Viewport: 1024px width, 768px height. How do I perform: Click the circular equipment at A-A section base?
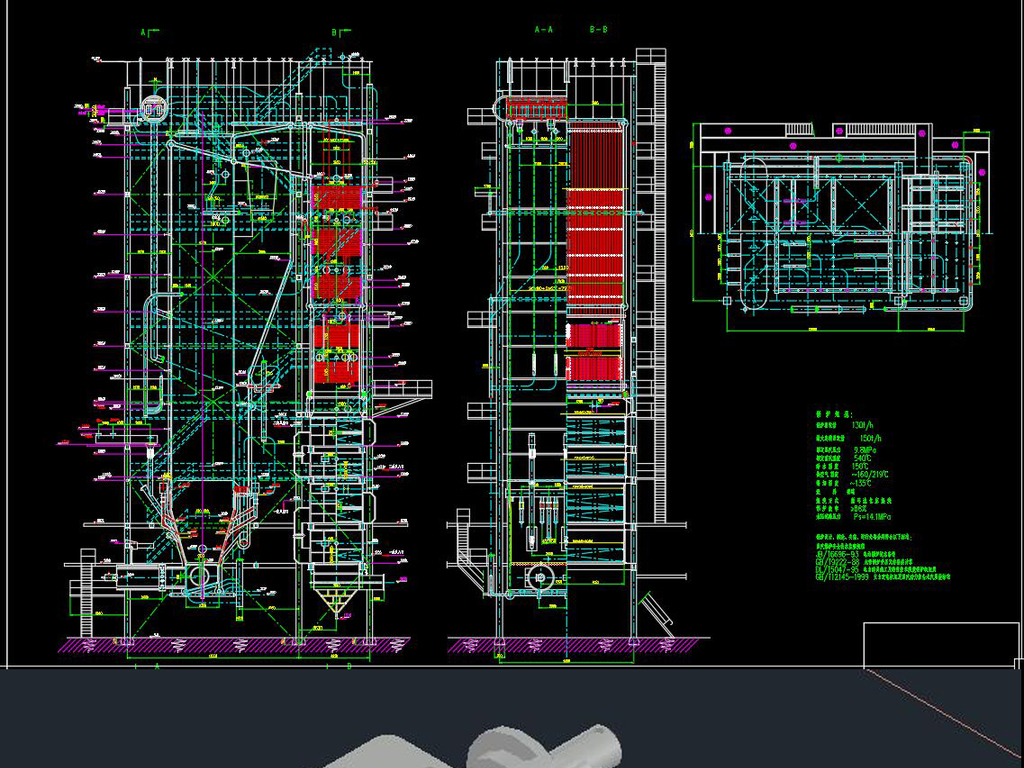click(x=543, y=576)
